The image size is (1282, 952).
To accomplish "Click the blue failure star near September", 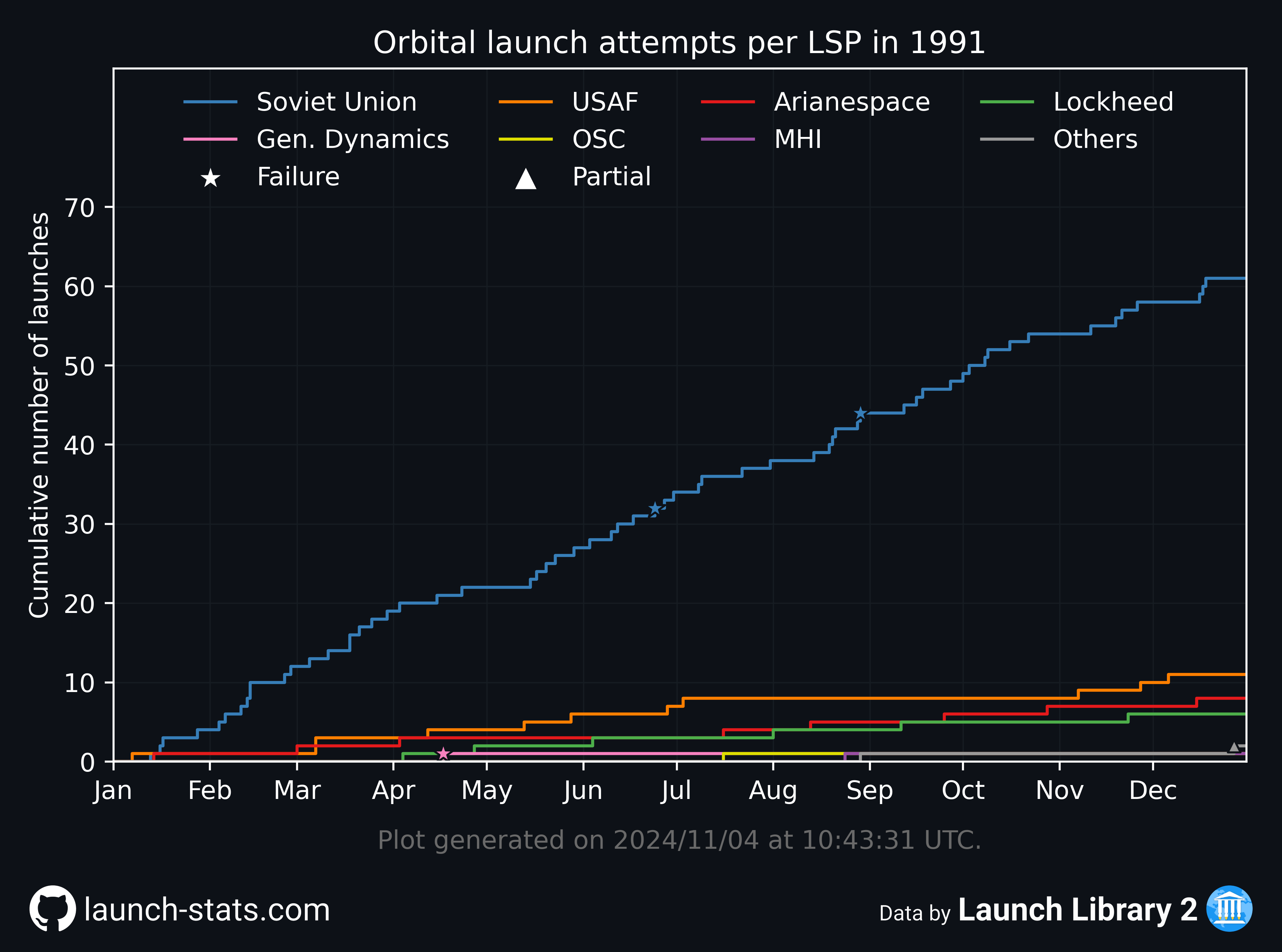I will pyautogui.click(x=861, y=413).
